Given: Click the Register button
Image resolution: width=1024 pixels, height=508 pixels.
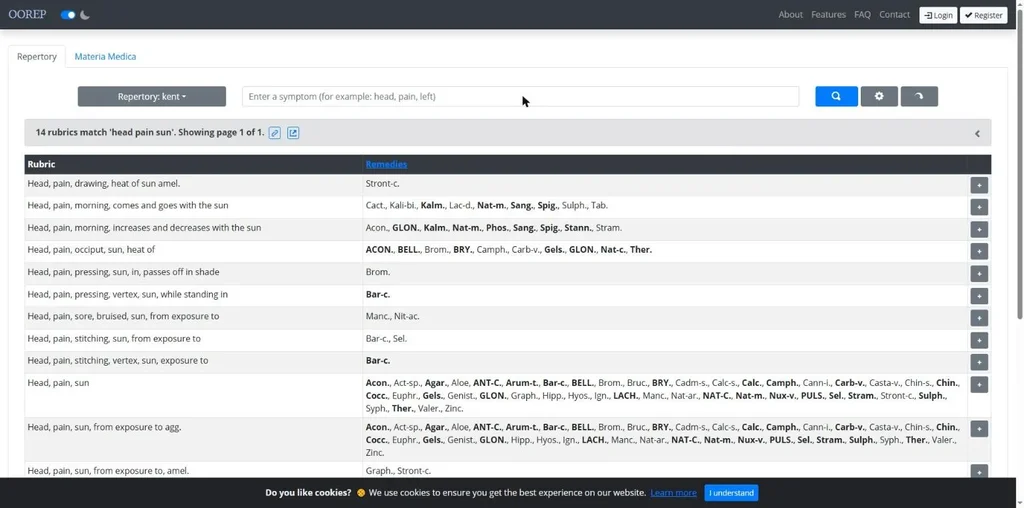Looking at the screenshot, I should point(984,15).
